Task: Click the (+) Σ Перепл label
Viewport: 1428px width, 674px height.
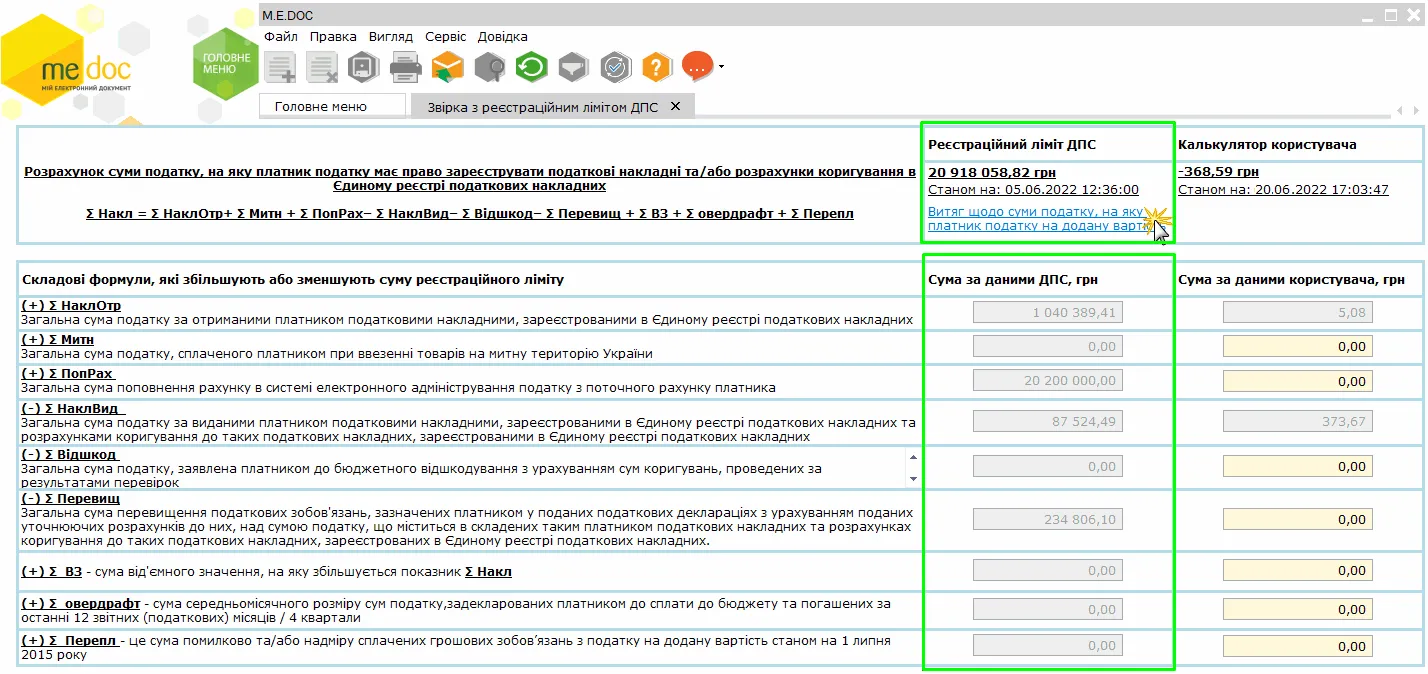Action: pyautogui.click(x=68, y=640)
